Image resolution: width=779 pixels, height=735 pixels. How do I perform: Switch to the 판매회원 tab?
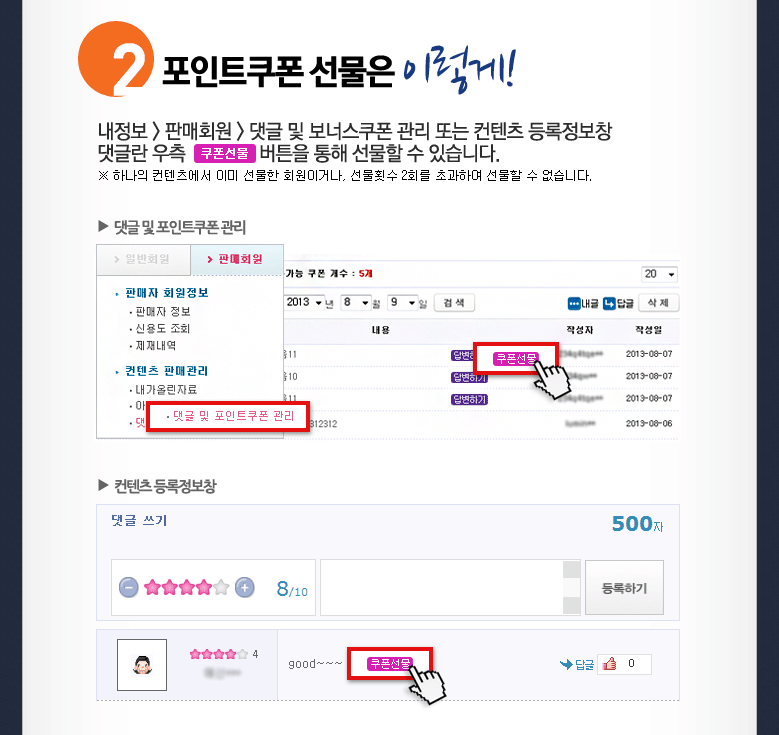237,259
